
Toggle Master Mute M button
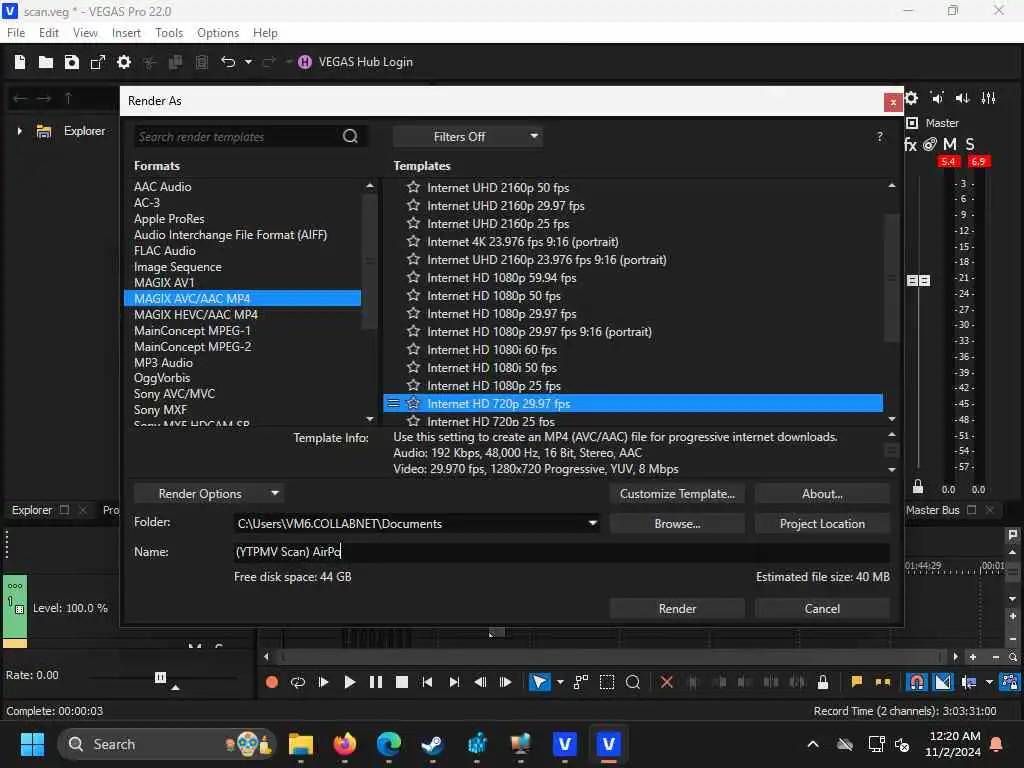pyautogui.click(x=950, y=144)
